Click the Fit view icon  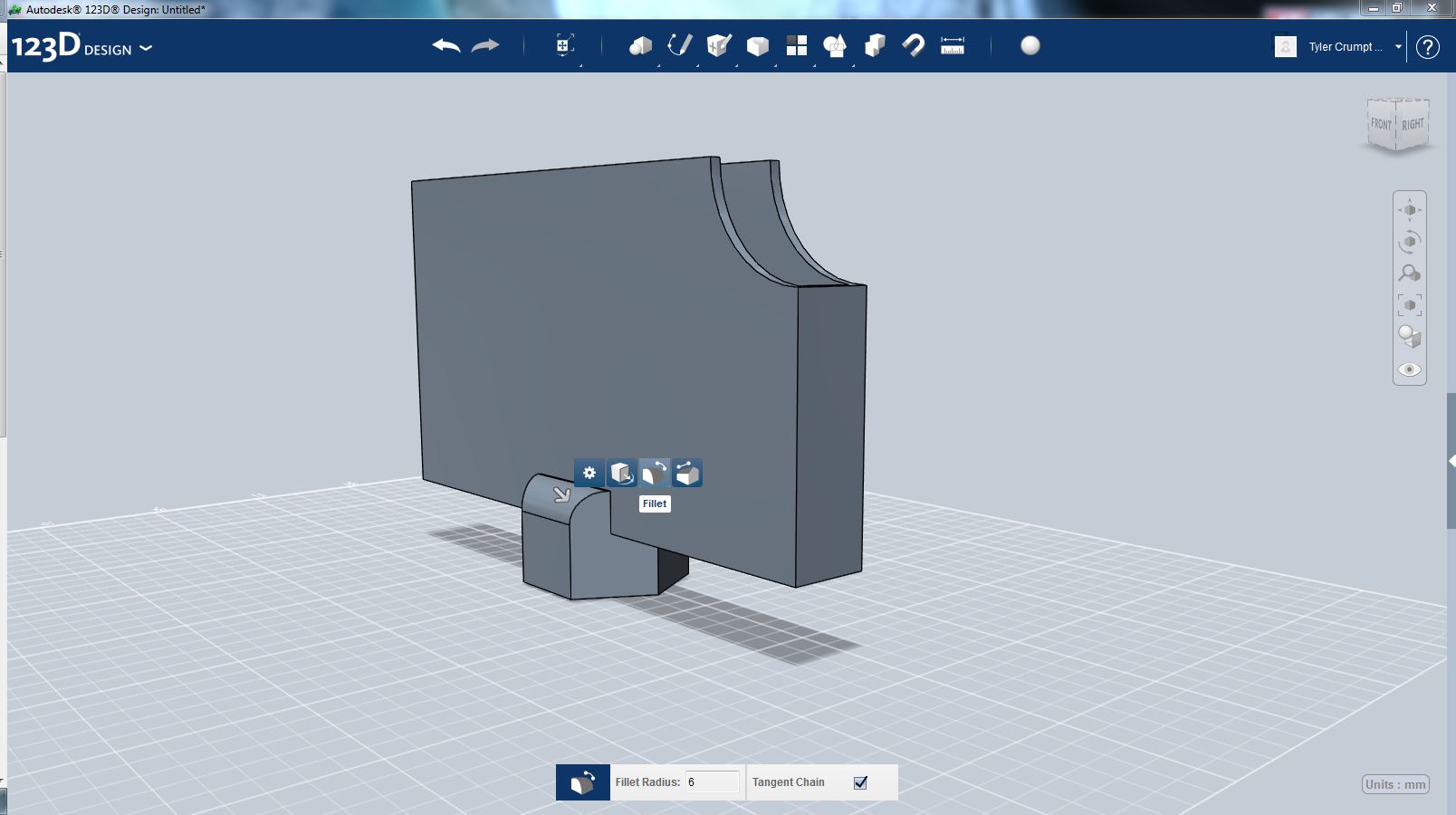(1410, 305)
